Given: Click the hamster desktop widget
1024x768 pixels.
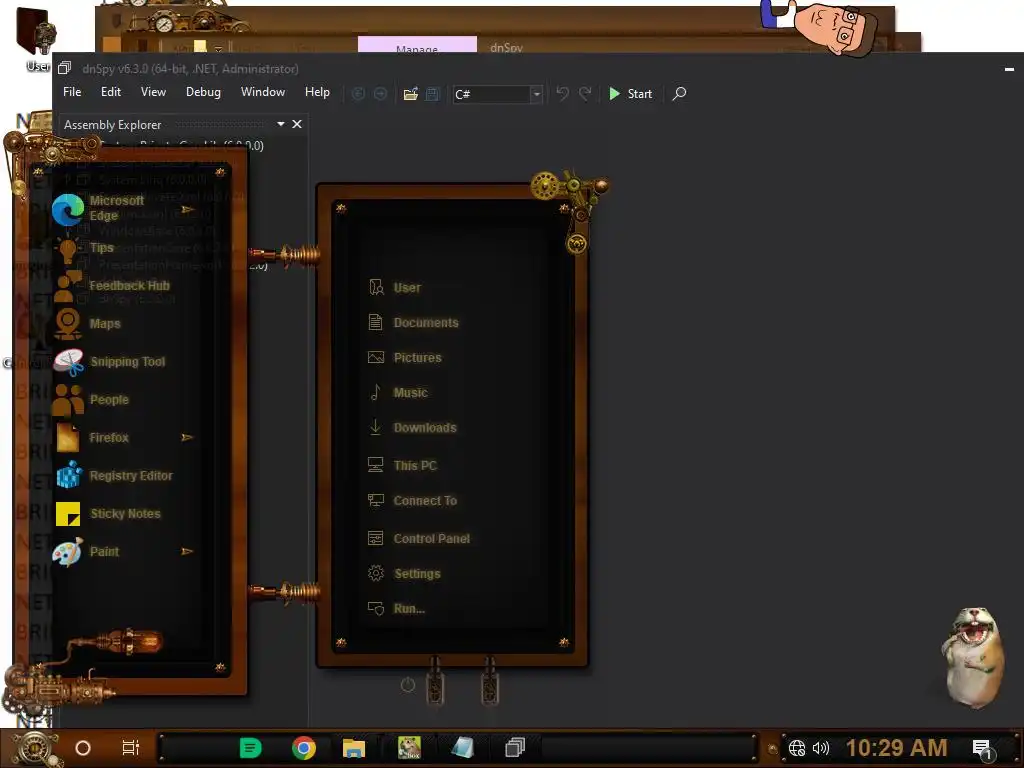Looking at the screenshot, I should pos(972,658).
